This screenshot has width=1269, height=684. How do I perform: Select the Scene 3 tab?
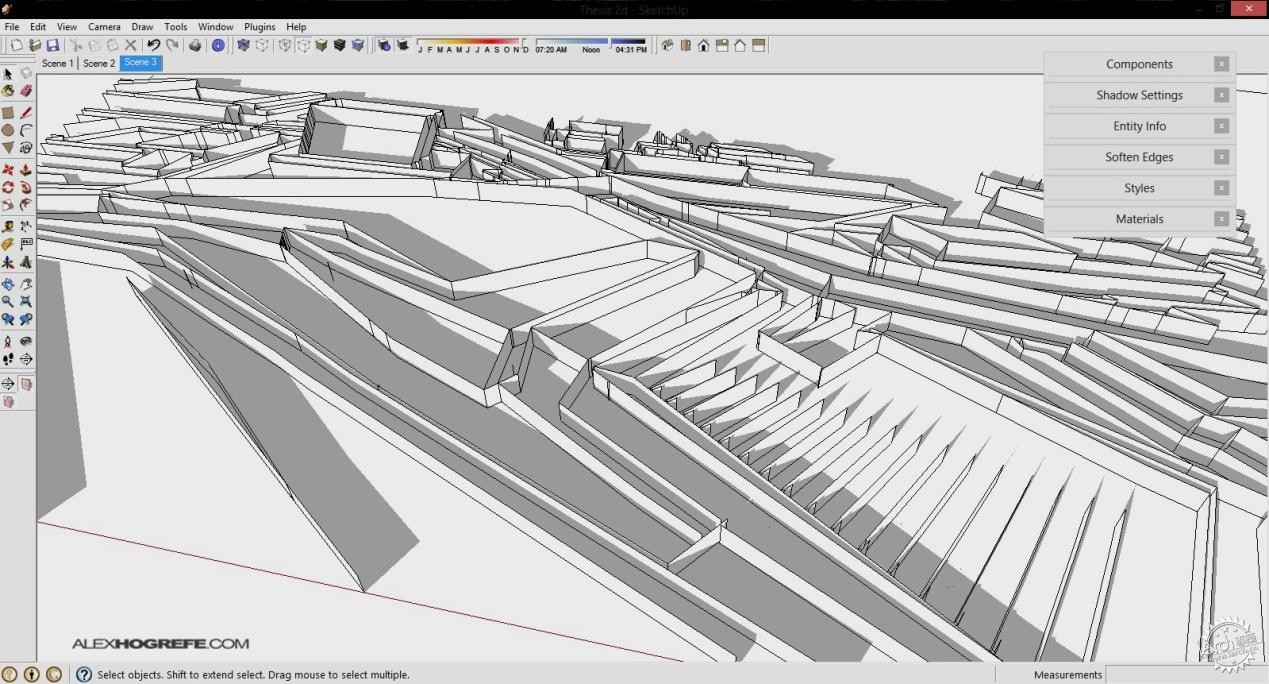(x=140, y=62)
